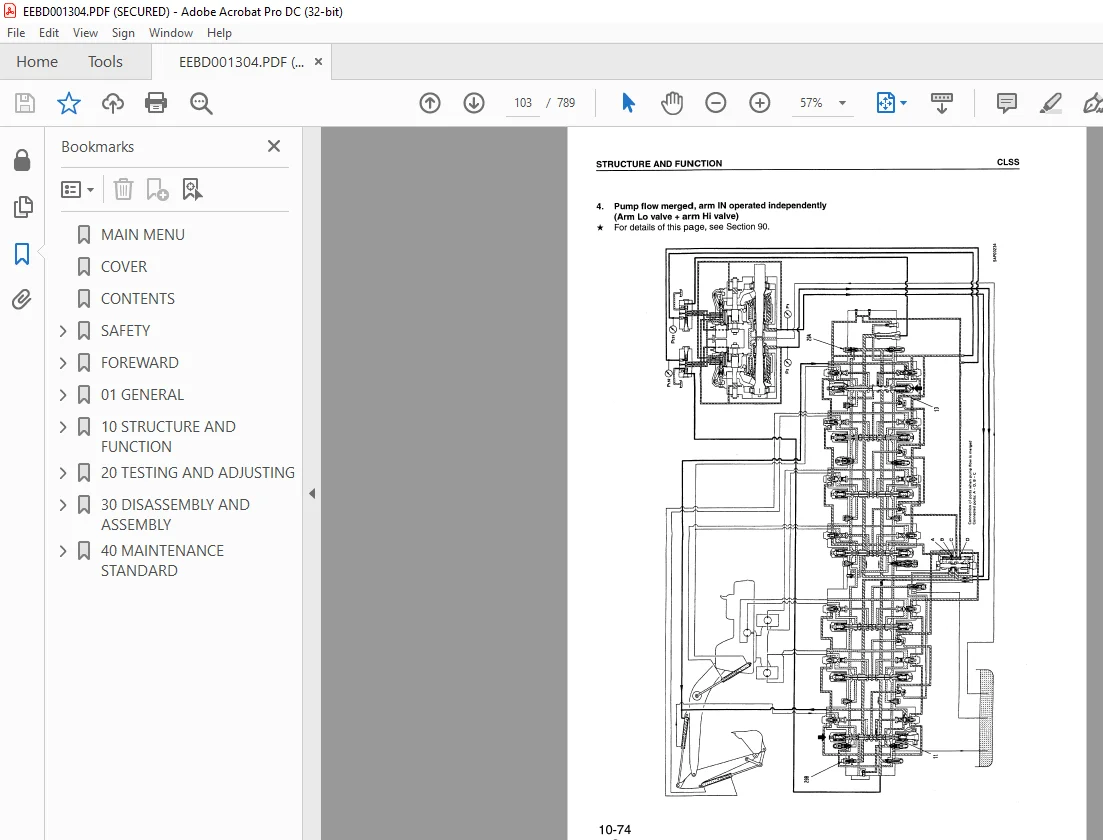
Task: Open the scrolling mode keyboard icon
Action: pyautogui.click(x=941, y=103)
